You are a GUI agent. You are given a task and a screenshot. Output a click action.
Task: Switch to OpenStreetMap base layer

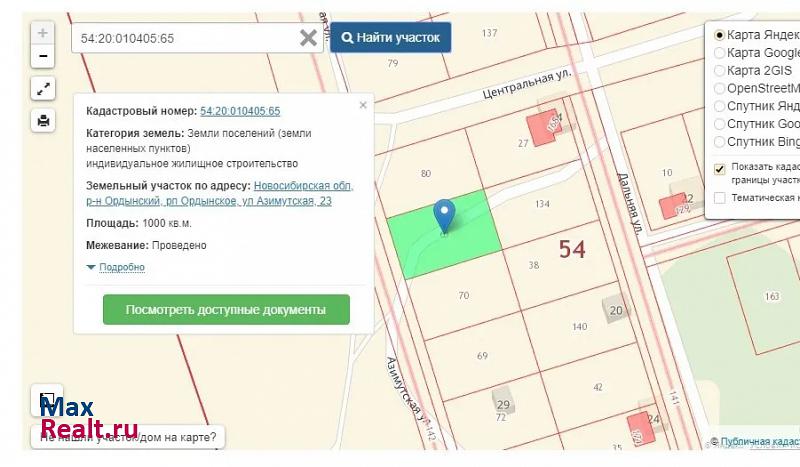click(x=720, y=88)
